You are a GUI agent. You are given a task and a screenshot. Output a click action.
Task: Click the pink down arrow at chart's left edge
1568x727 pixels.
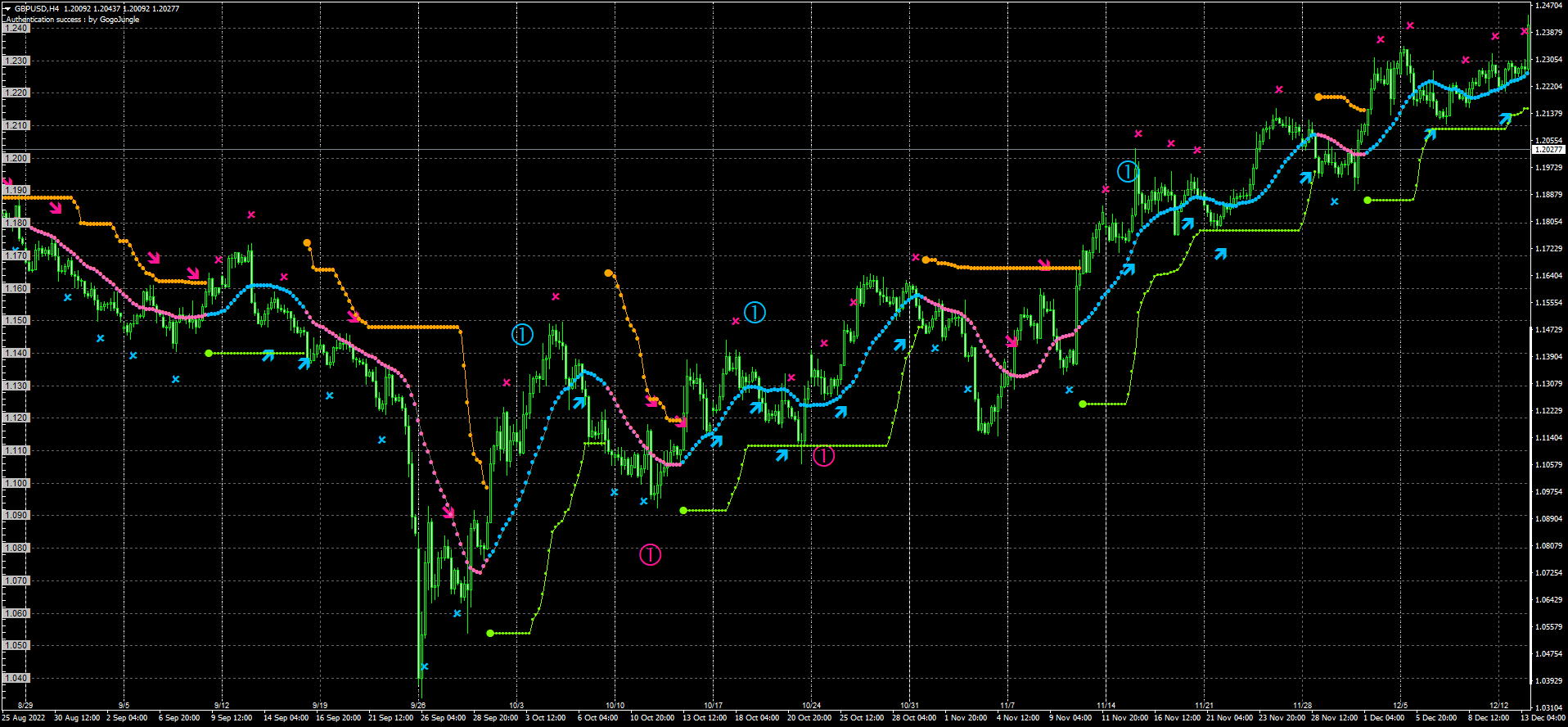8,183
